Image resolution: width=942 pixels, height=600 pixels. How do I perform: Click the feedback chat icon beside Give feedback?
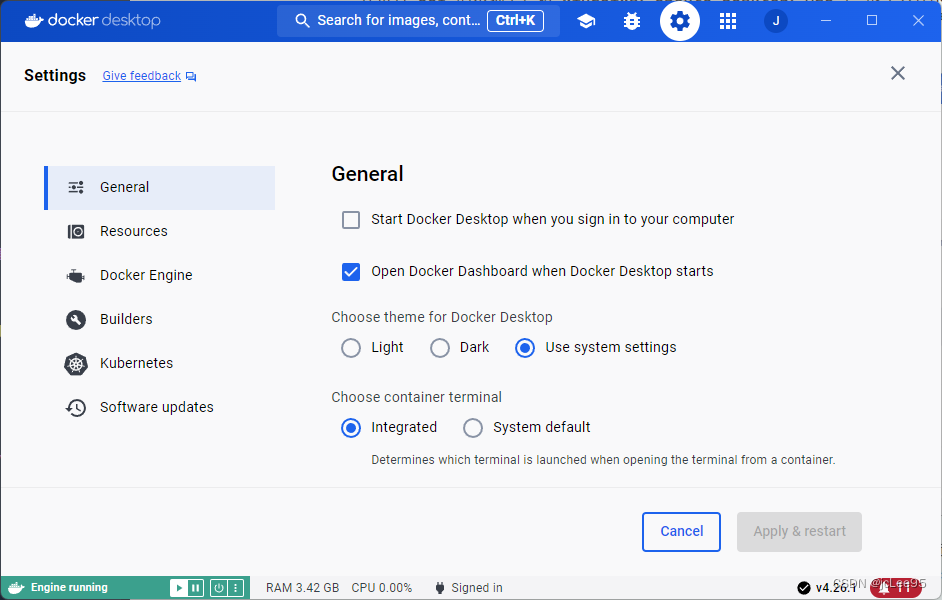click(x=191, y=76)
